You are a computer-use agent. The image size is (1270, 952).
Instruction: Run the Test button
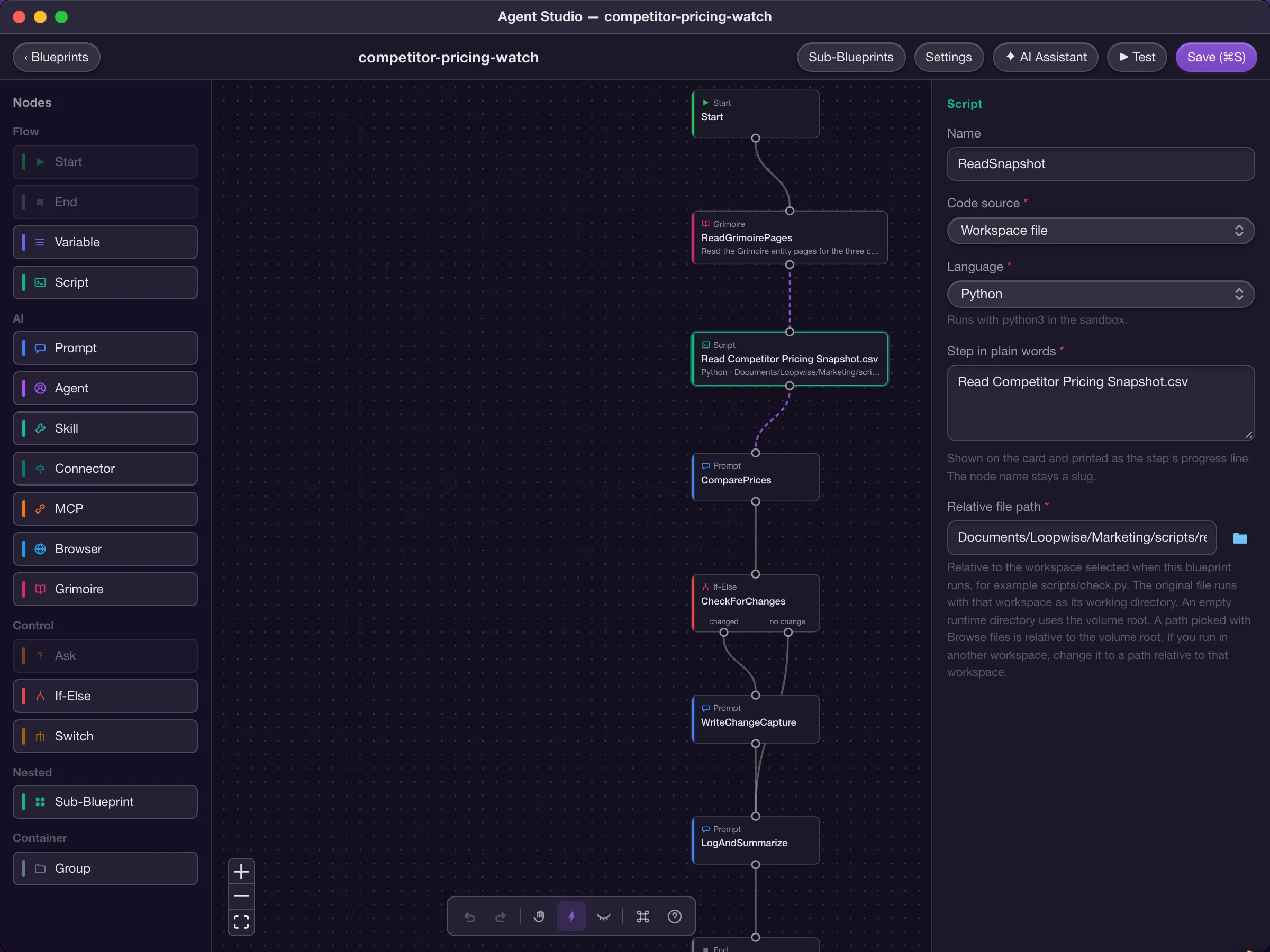coord(1137,57)
